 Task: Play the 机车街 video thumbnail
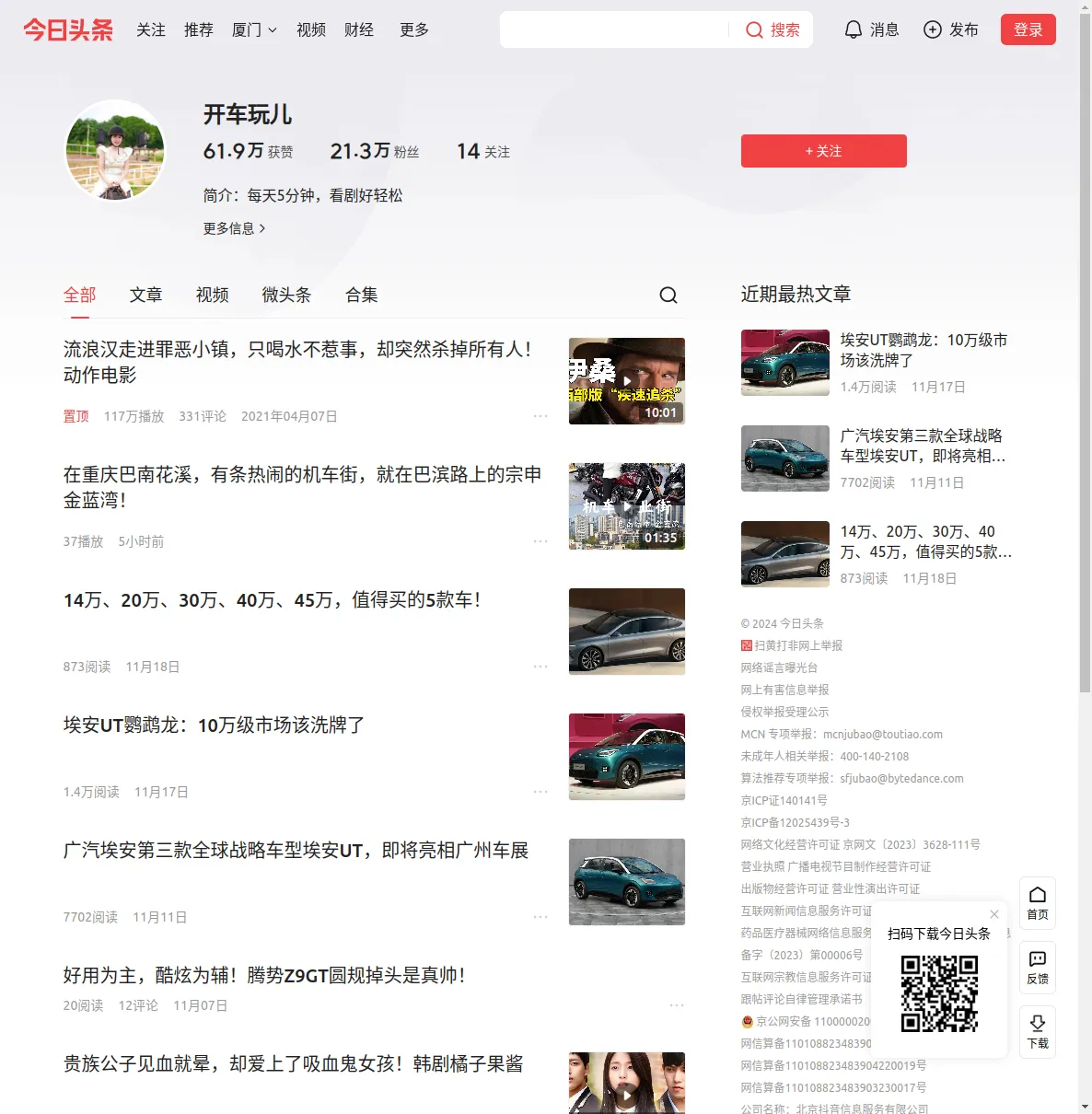tap(627, 506)
